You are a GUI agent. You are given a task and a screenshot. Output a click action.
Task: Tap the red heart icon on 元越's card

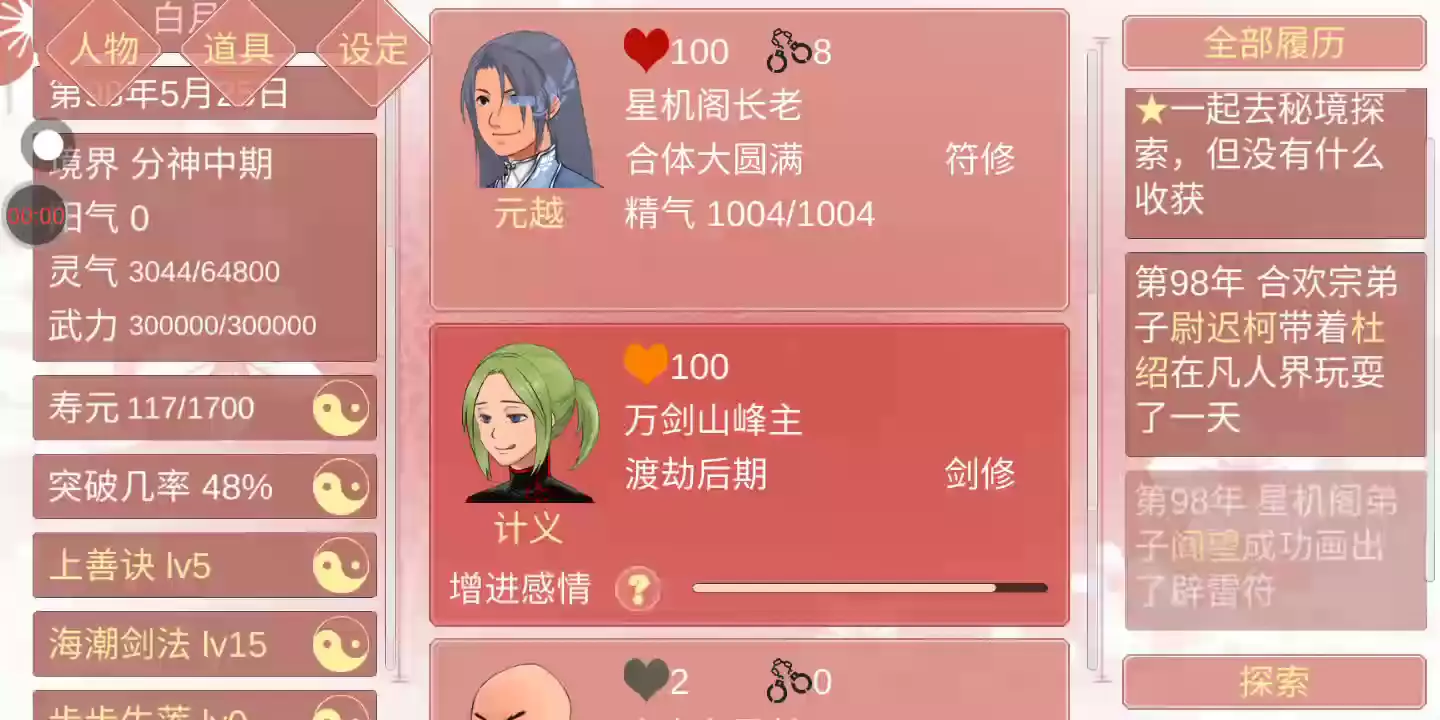(646, 49)
